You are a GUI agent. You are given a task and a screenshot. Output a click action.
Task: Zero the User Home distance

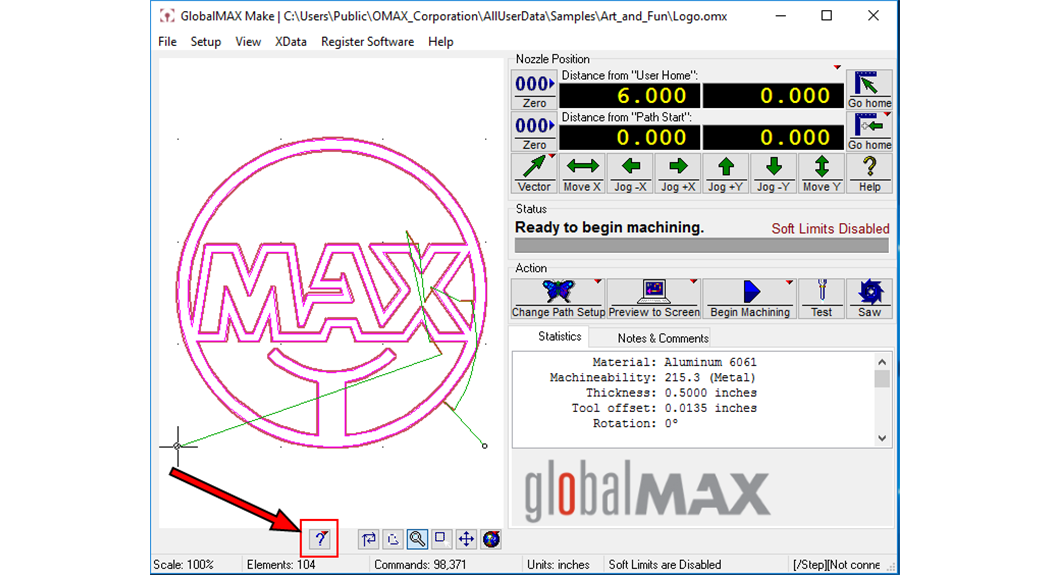coord(534,90)
